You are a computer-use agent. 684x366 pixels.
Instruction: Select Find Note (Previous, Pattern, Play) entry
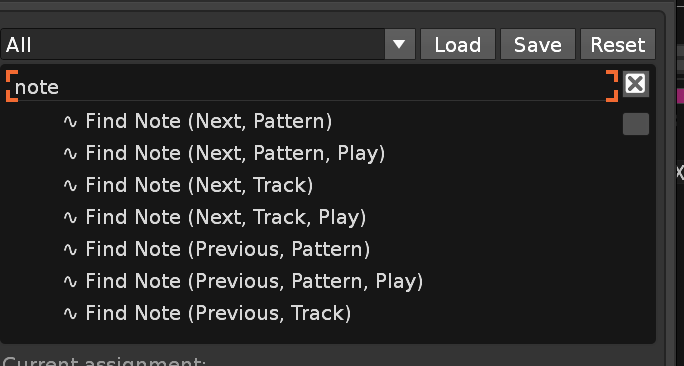(x=254, y=281)
